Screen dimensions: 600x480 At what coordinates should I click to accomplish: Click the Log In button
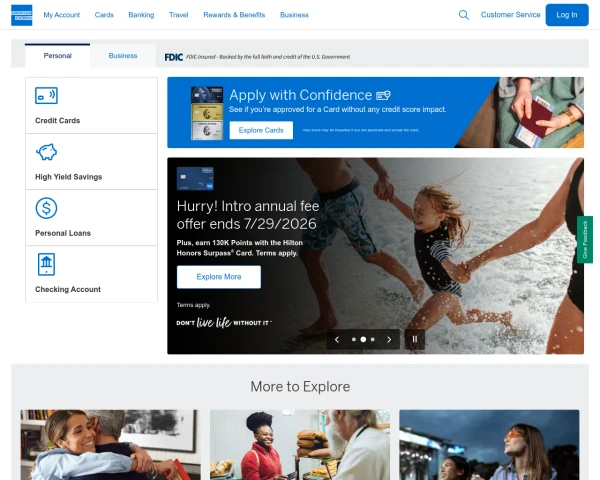coord(567,15)
